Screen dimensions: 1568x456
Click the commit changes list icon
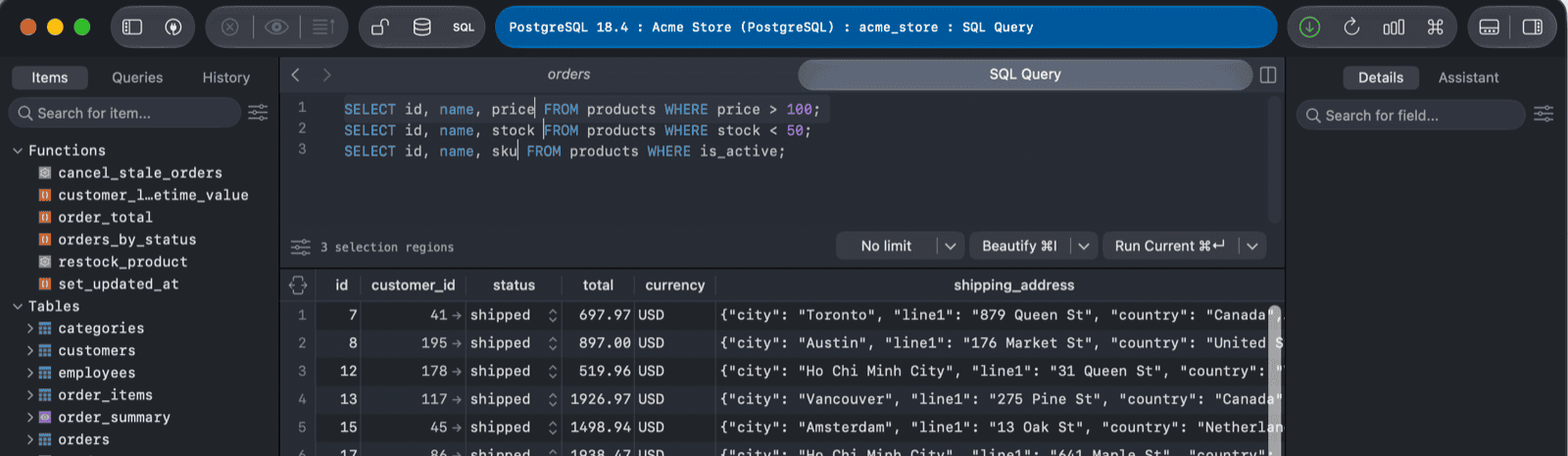tap(323, 27)
